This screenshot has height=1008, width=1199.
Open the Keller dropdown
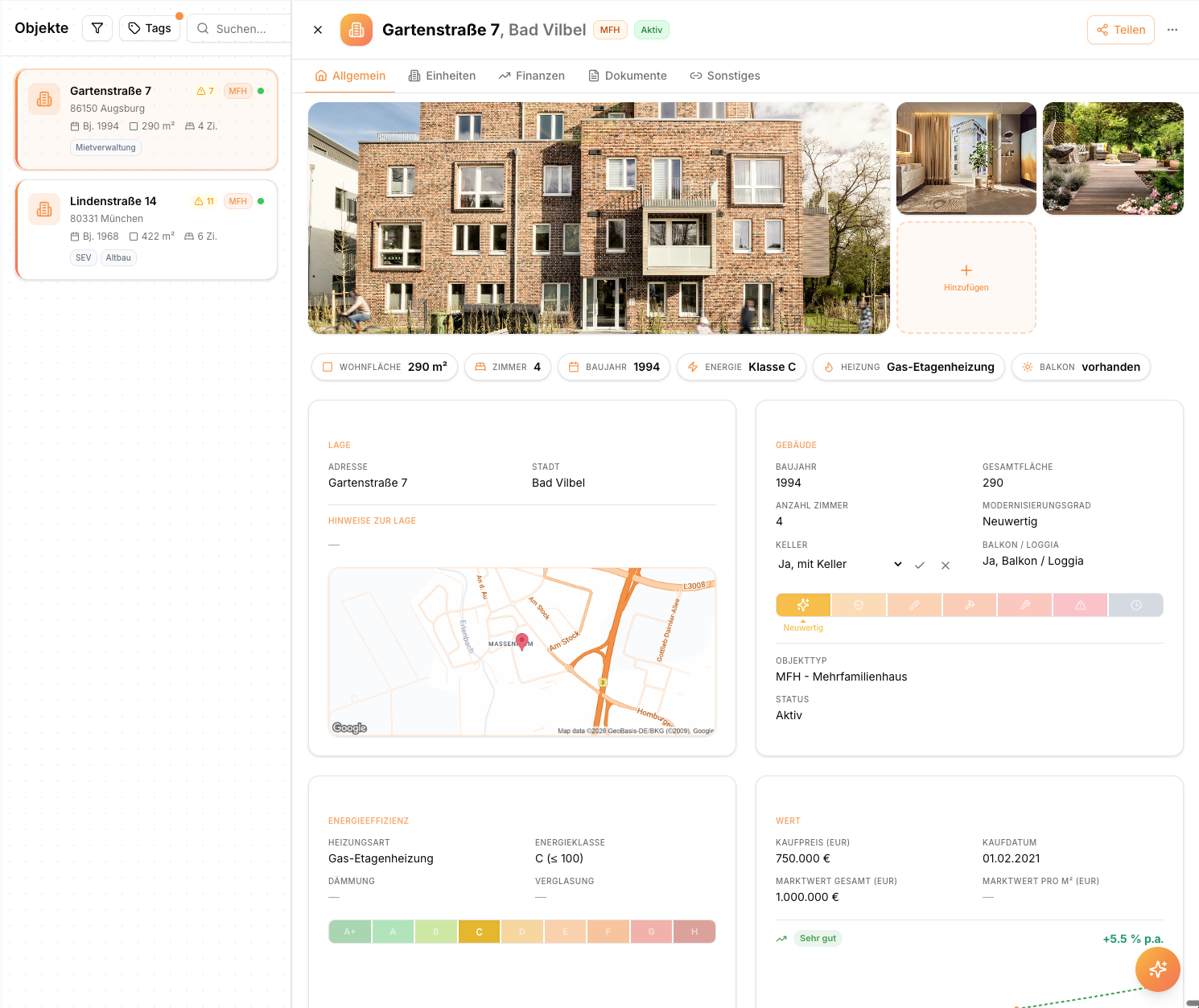(x=840, y=565)
